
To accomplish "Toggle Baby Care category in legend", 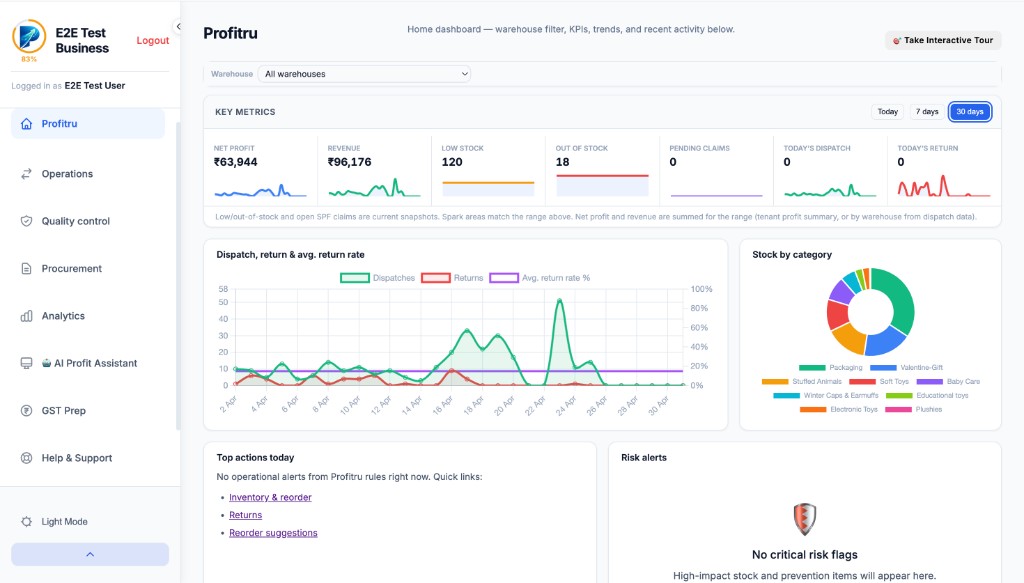I will 948,381.
